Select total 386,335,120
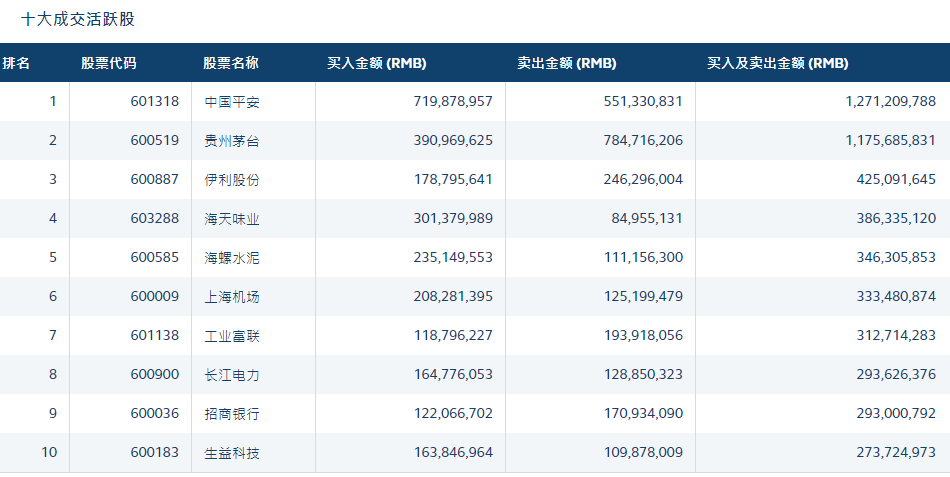The width and height of the screenshot is (950, 477). (x=896, y=218)
